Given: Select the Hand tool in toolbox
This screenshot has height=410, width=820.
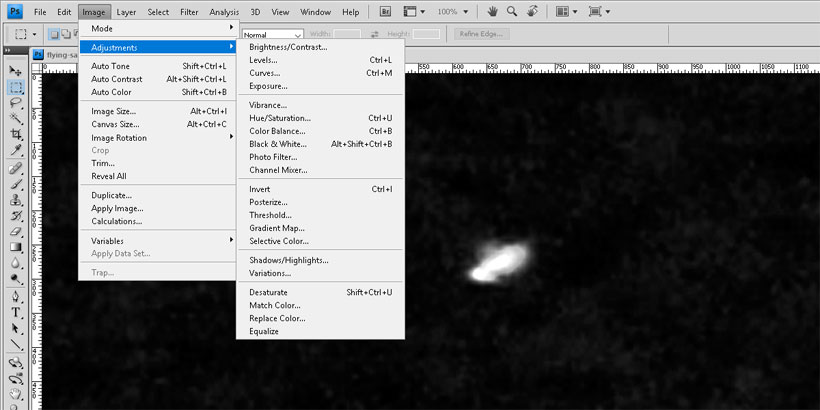Looking at the screenshot, I should [16, 394].
